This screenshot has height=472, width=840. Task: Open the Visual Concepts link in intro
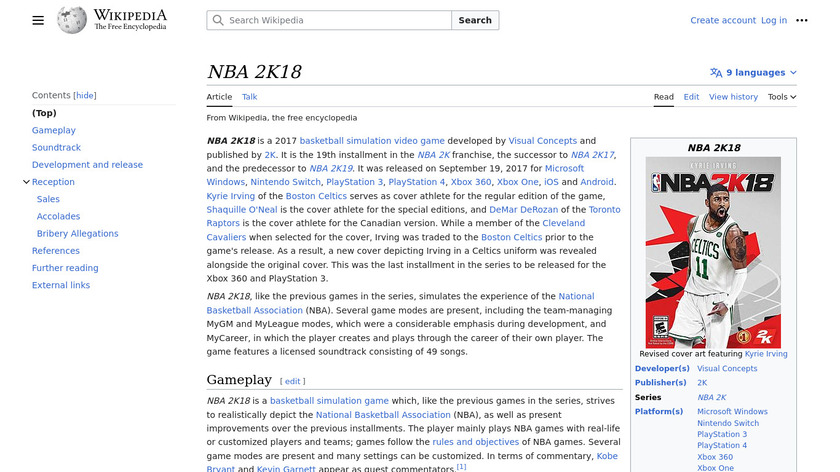click(543, 141)
